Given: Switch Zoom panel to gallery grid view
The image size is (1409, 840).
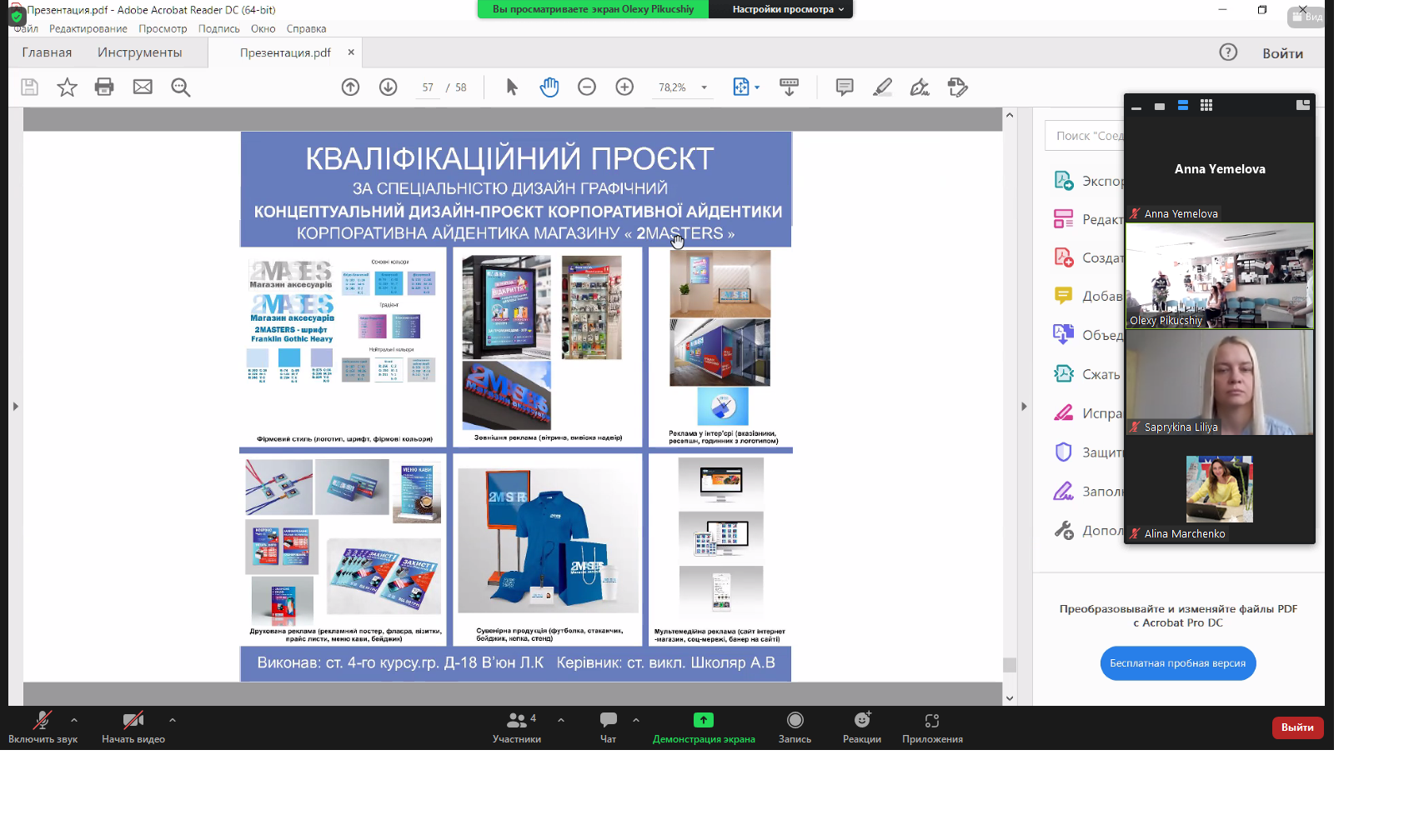Looking at the screenshot, I should coord(1206,105).
